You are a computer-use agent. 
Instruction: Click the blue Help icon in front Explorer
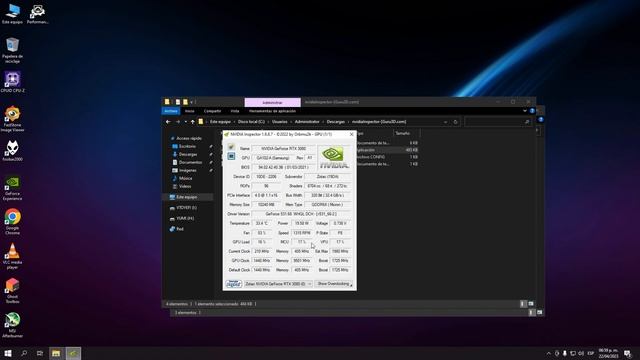tap(532, 111)
